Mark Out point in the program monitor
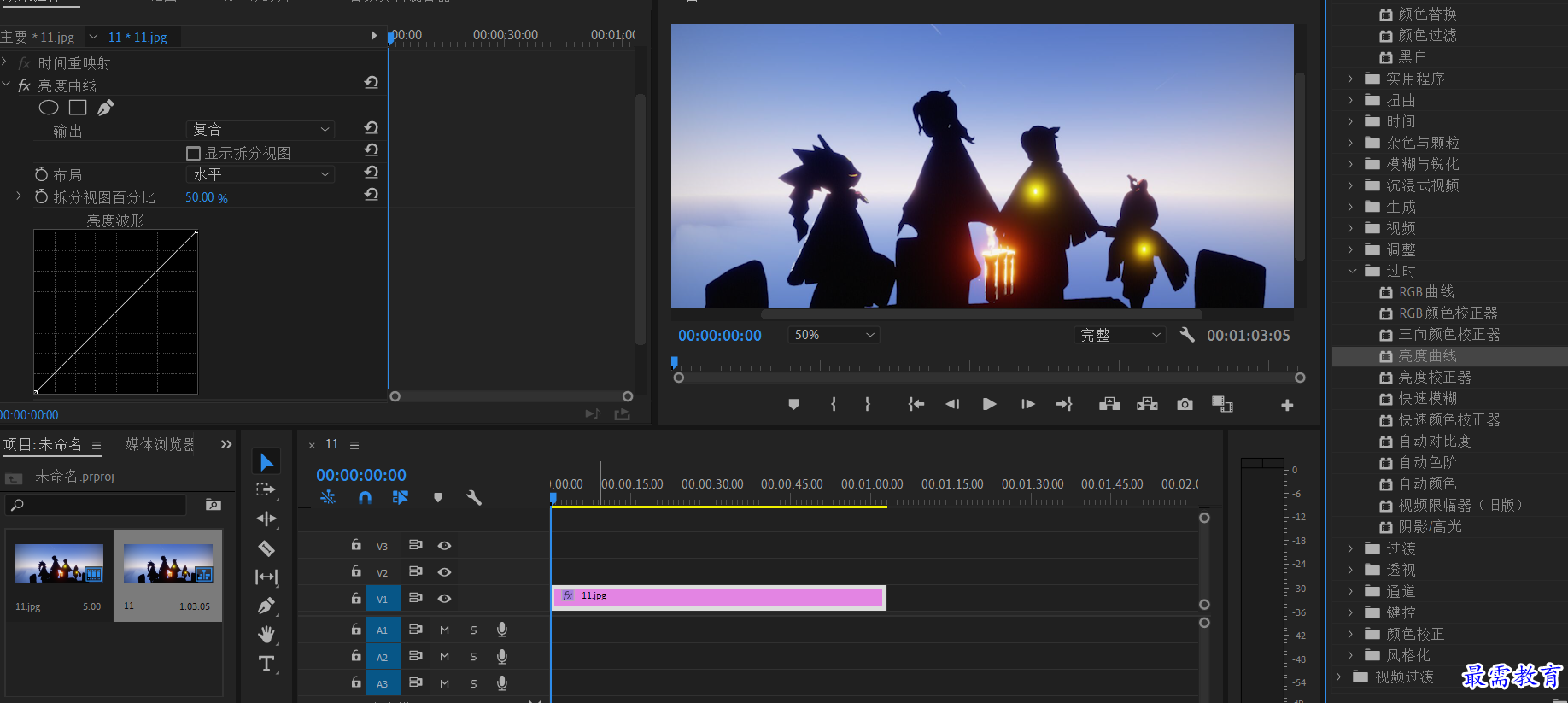1568x703 pixels. 868,405
